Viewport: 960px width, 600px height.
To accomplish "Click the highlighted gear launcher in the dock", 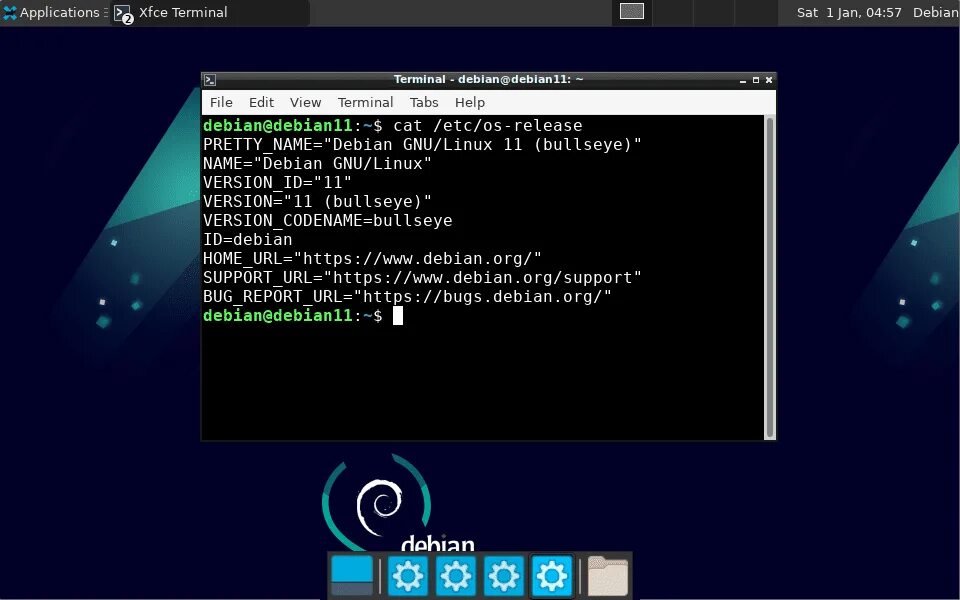I will [x=552, y=576].
